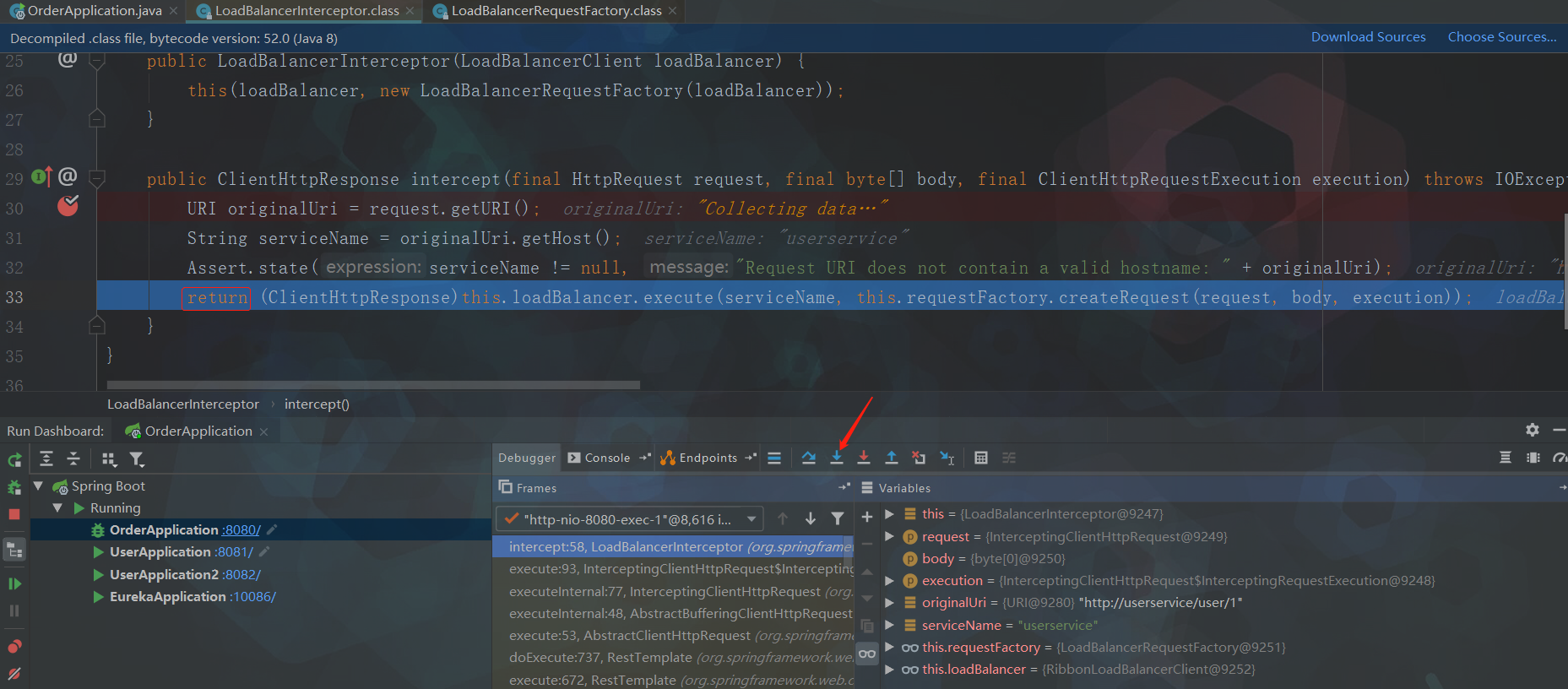Open the Run Dashboard settings gear
This screenshot has width=1568, height=689.
click(x=1533, y=430)
